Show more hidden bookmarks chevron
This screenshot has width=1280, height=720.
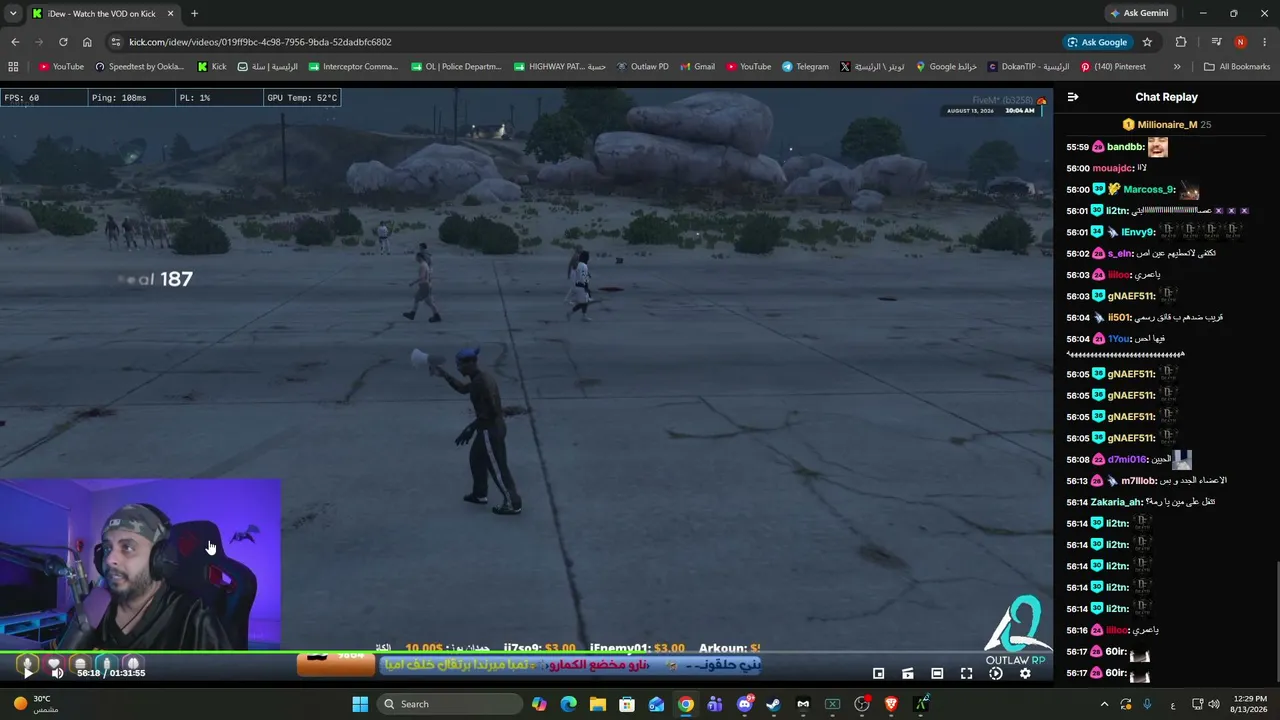(x=1177, y=67)
